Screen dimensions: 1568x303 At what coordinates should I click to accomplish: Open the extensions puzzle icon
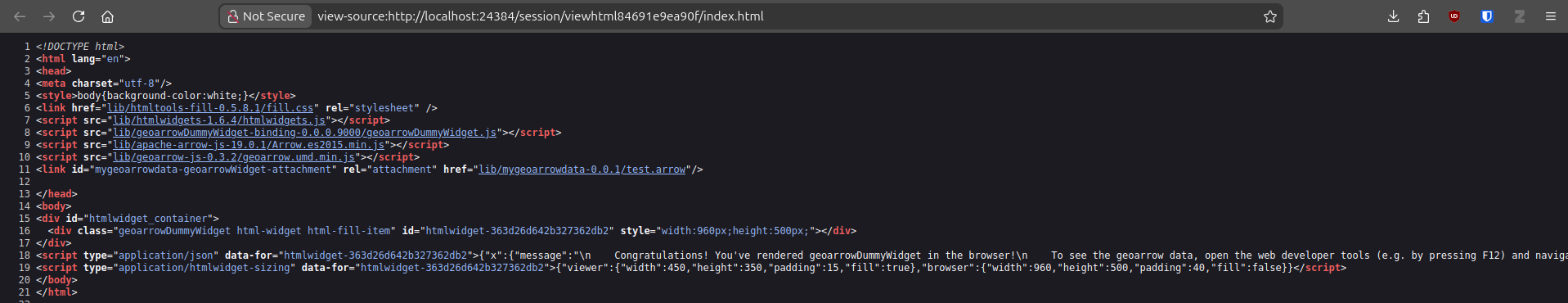pyautogui.click(x=1423, y=16)
